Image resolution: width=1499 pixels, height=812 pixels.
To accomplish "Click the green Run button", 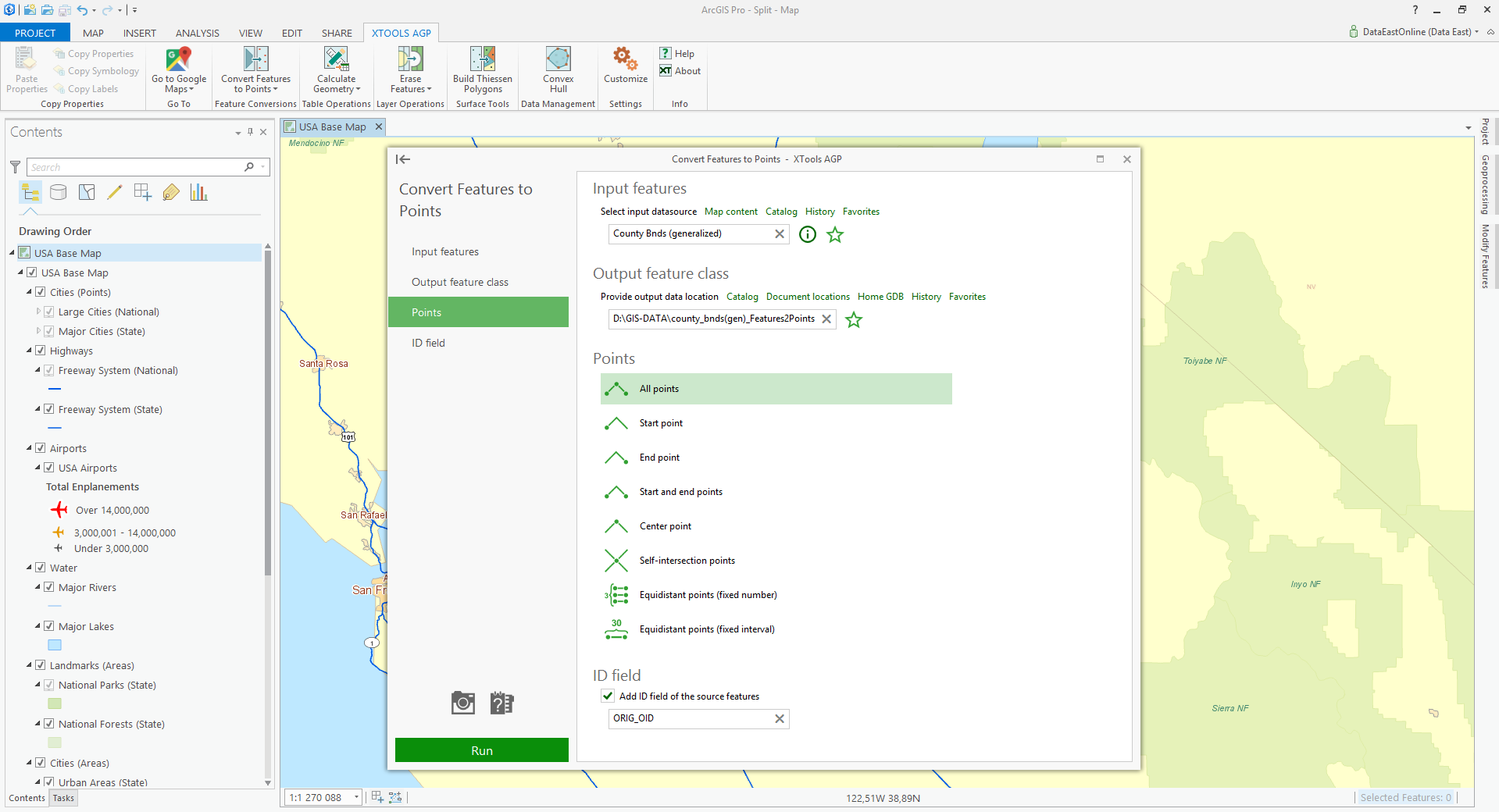I will (x=482, y=750).
